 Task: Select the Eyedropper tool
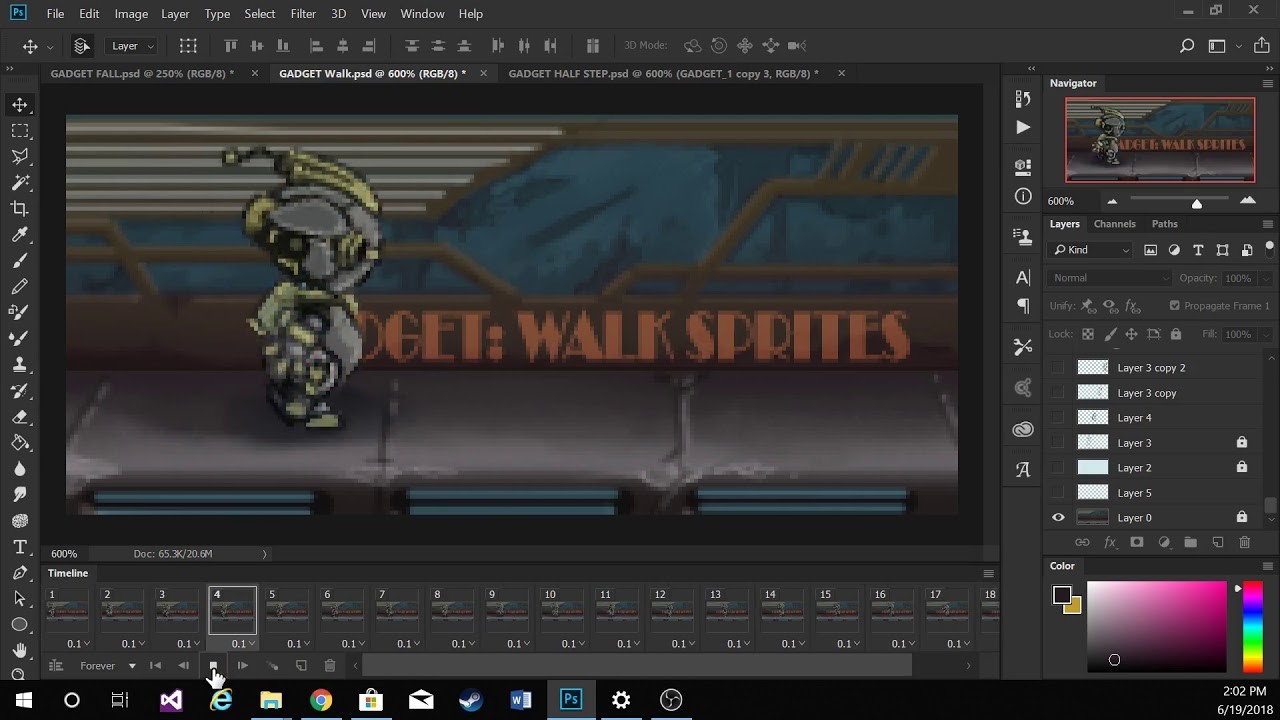click(x=19, y=234)
